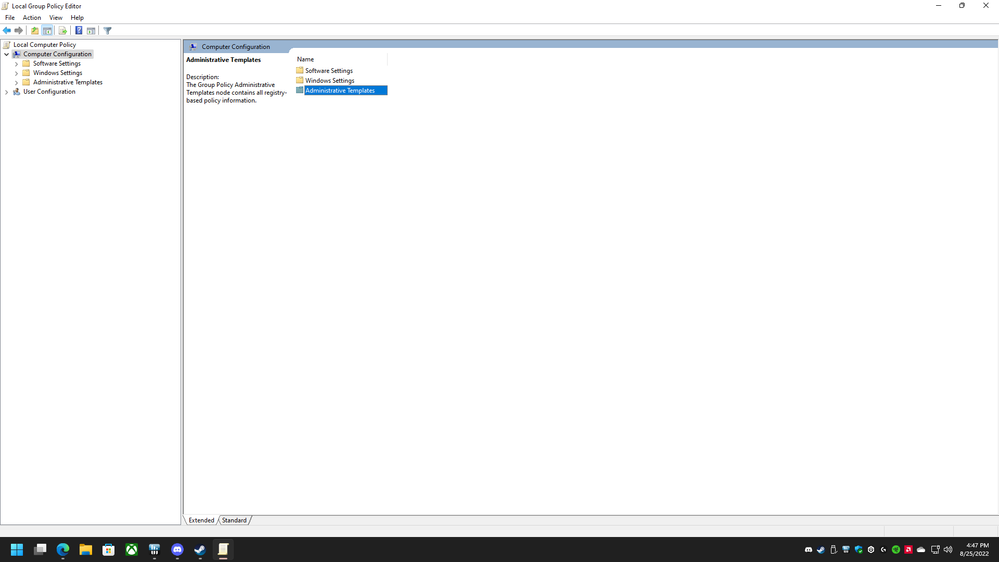
Task: Open the Action menu
Action: tap(32, 18)
